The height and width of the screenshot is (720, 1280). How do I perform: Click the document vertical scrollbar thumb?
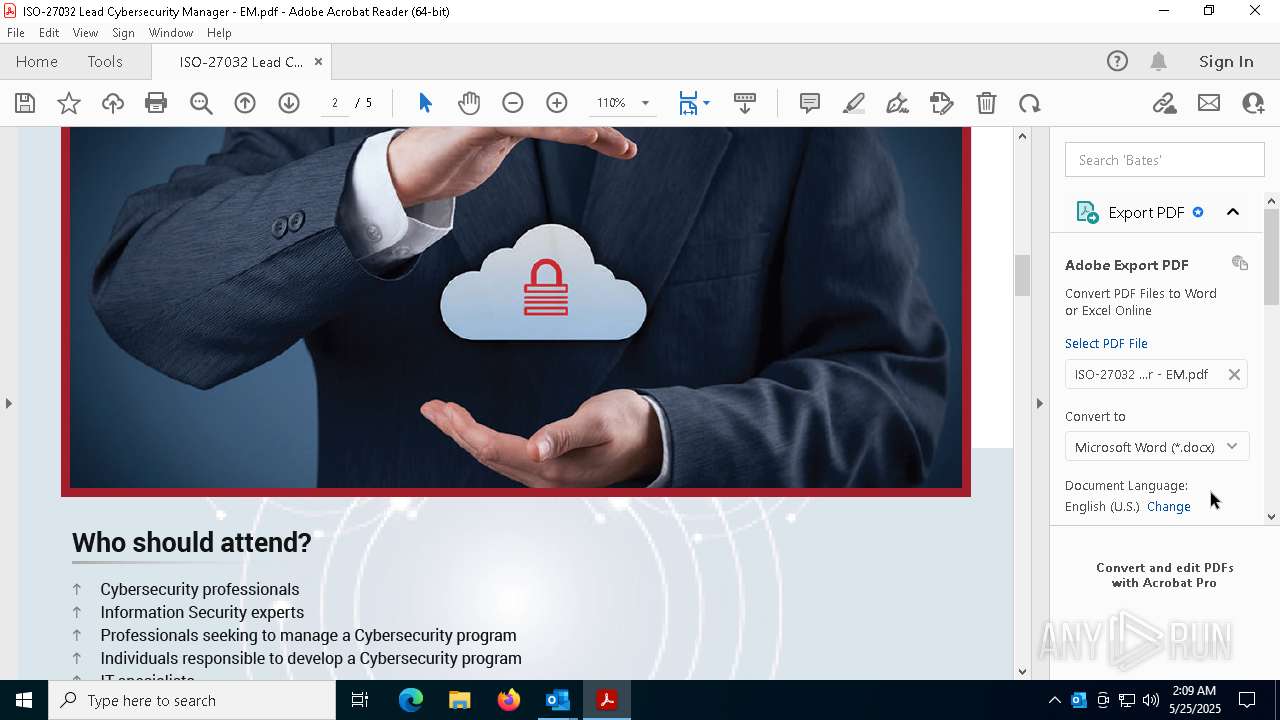tap(1022, 275)
